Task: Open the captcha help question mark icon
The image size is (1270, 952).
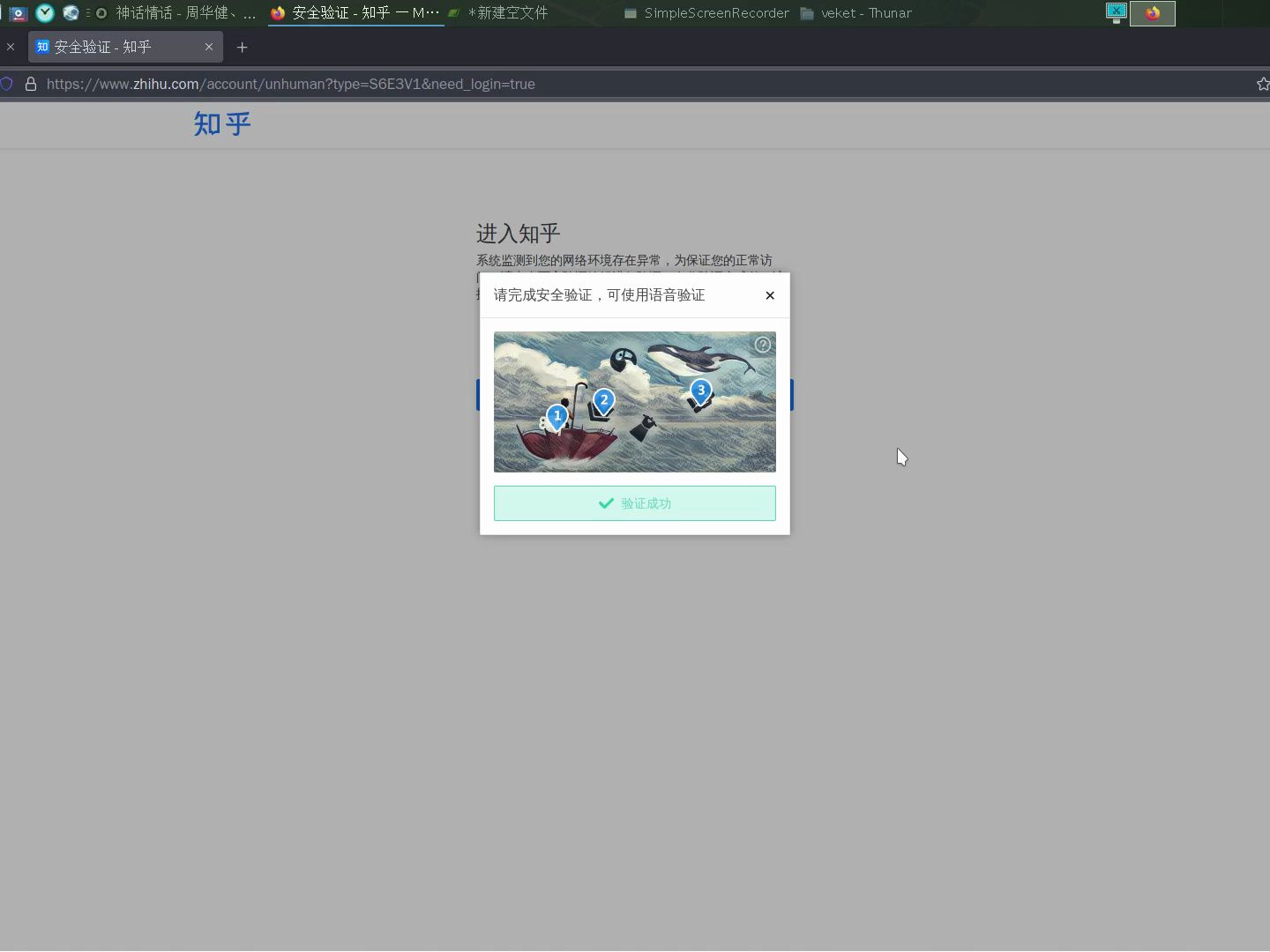Action: [x=763, y=345]
